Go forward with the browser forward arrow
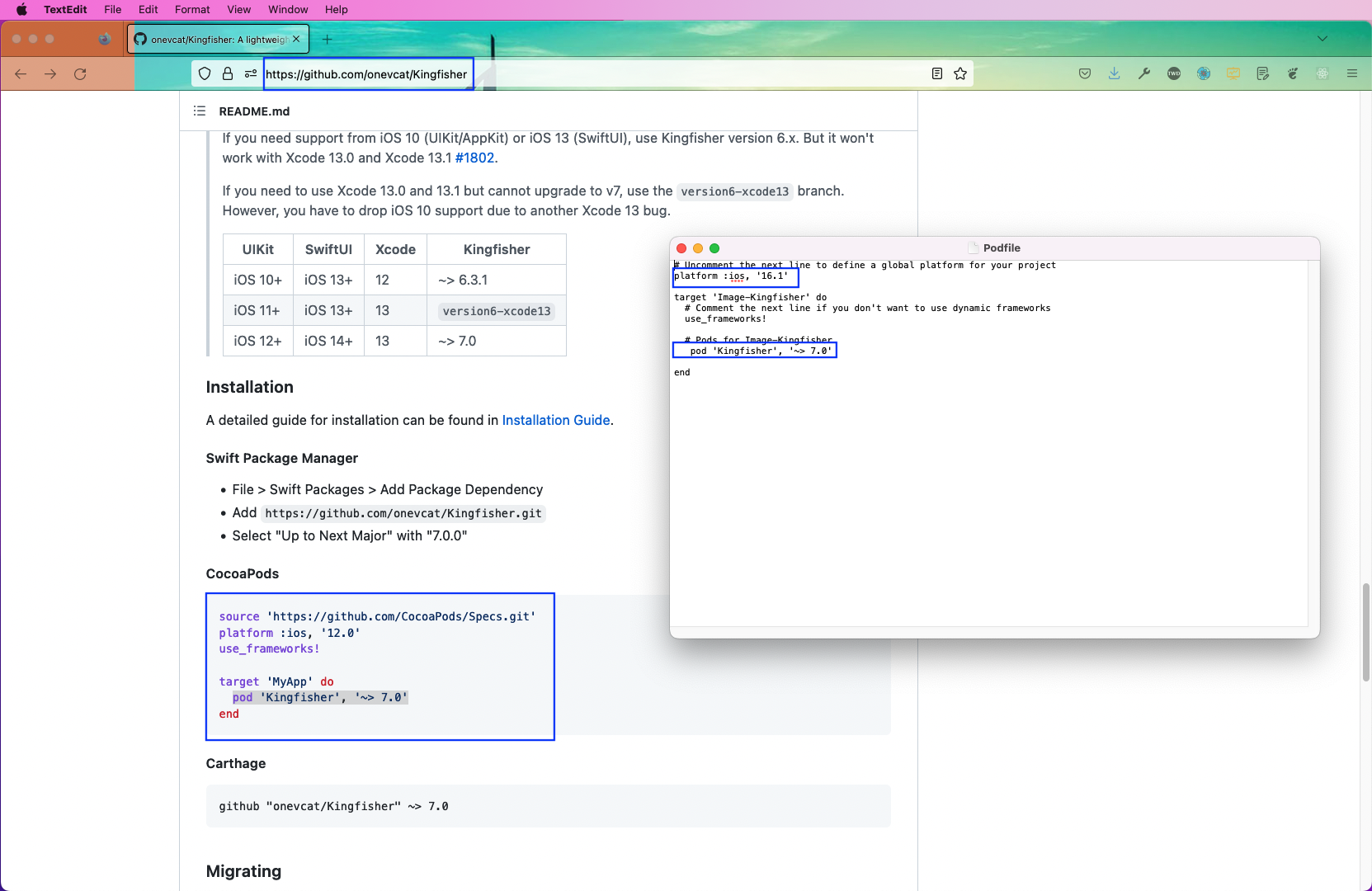Image resolution: width=1372 pixels, height=891 pixels. (x=50, y=74)
